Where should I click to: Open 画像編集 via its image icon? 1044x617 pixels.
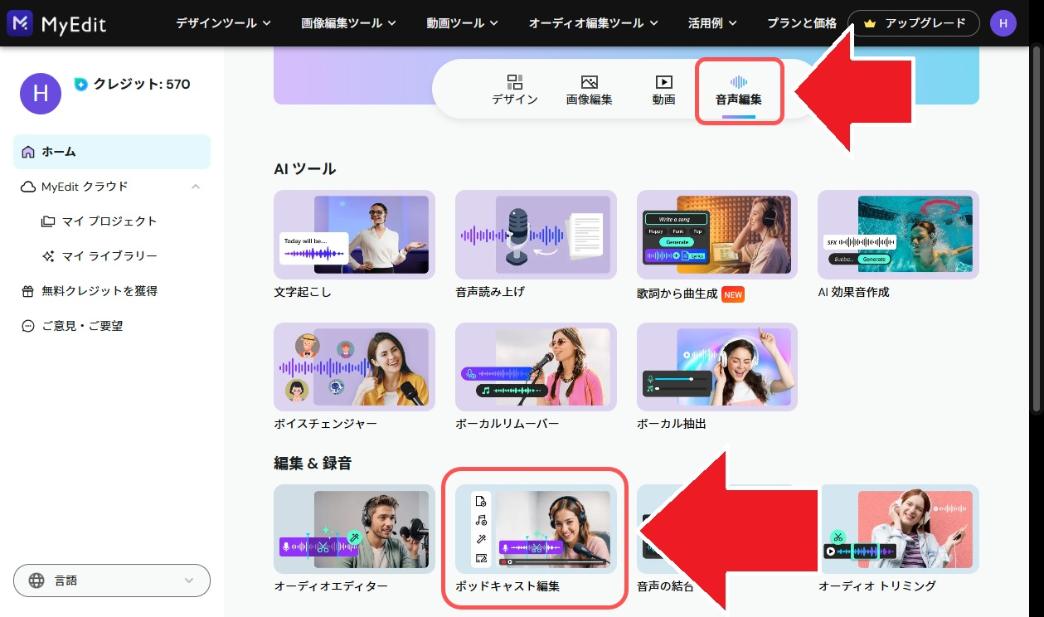coord(588,81)
